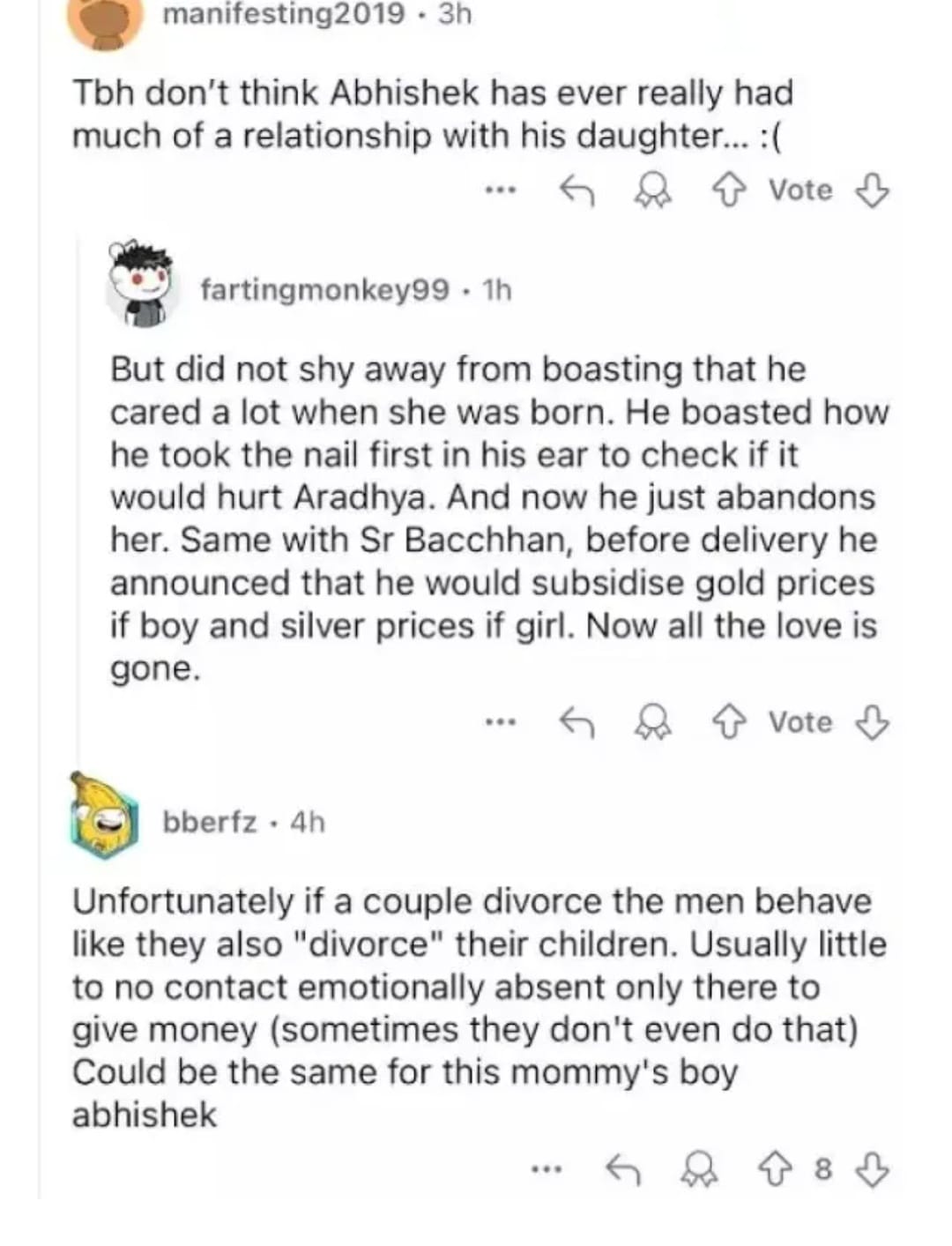This screenshot has width=952, height=1246.
Task: Click bberfz's banana avatar
Action: pos(104,816)
